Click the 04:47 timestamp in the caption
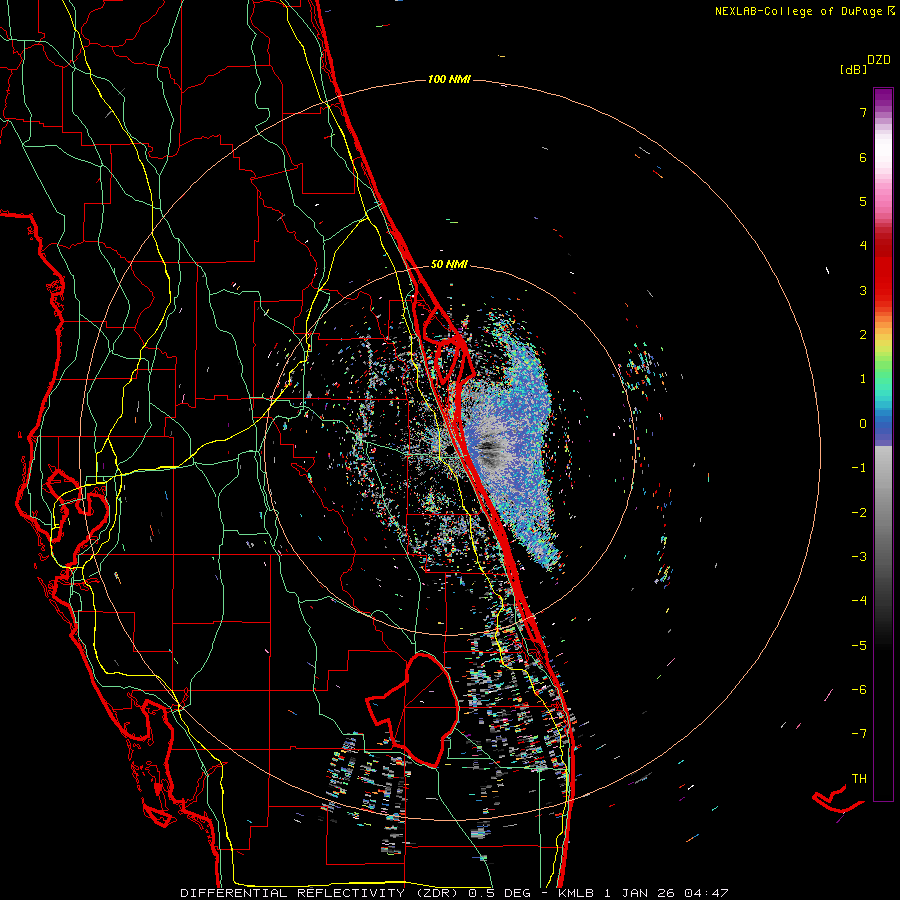The image size is (900, 900). pyautogui.click(x=709, y=893)
